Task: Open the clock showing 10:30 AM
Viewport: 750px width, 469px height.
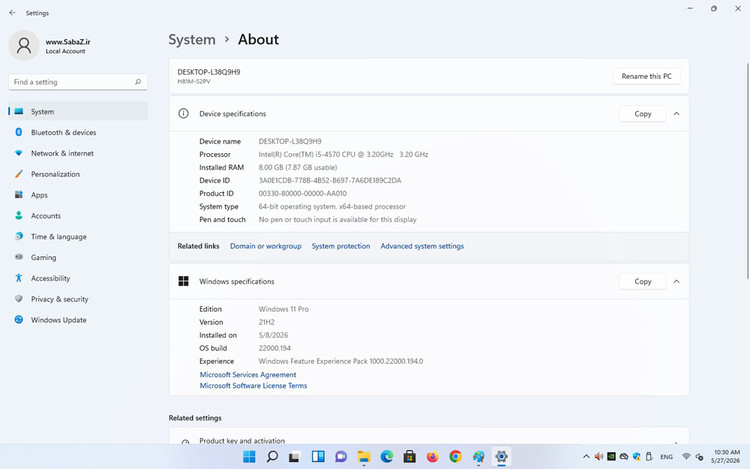Action: point(726,457)
